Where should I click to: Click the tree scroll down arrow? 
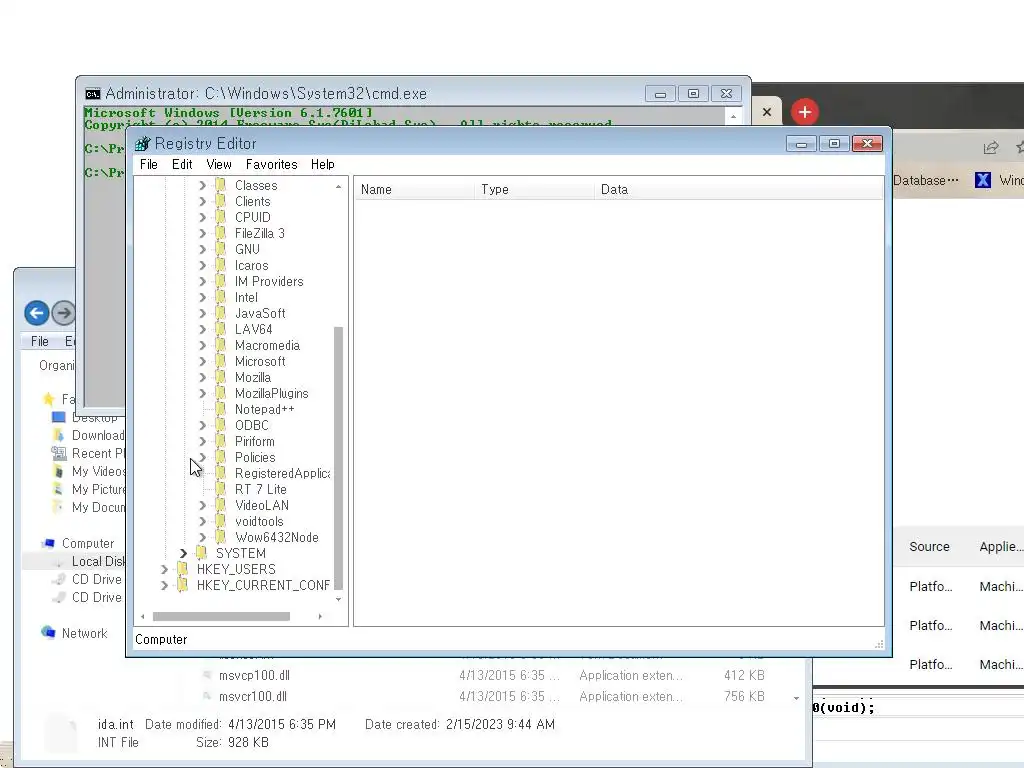coord(338,600)
